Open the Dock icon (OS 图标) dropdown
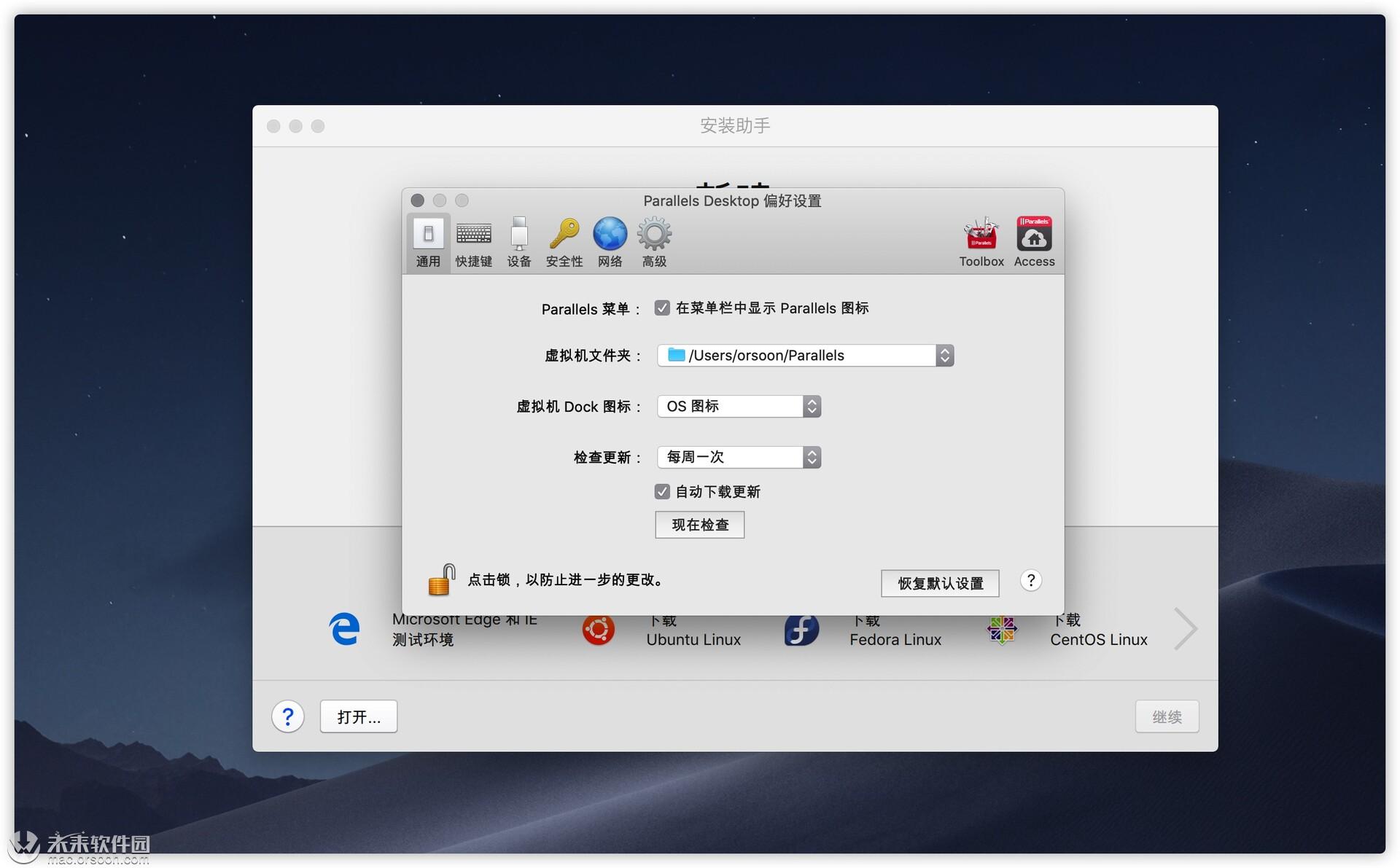The height and width of the screenshot is (868, 1400). tap(812, 407)
